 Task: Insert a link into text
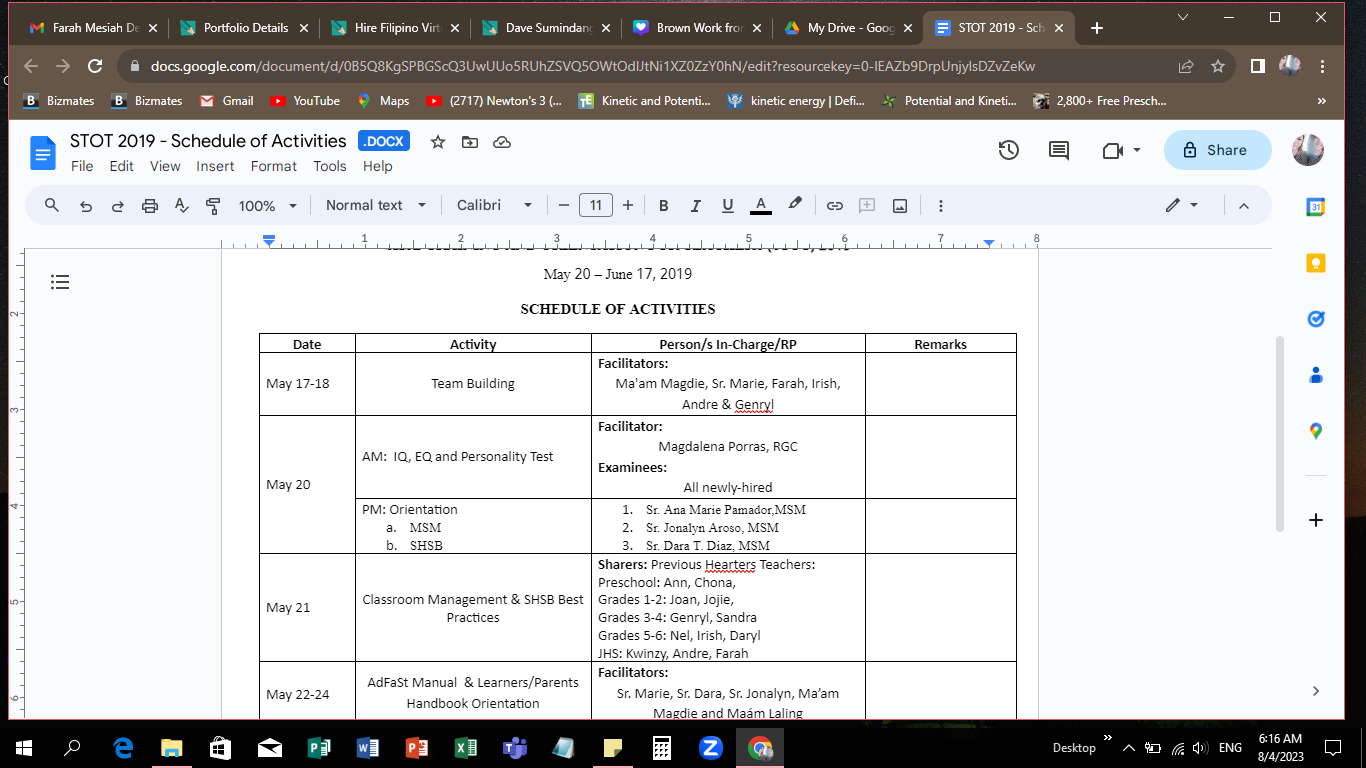[x=835, y=205]
